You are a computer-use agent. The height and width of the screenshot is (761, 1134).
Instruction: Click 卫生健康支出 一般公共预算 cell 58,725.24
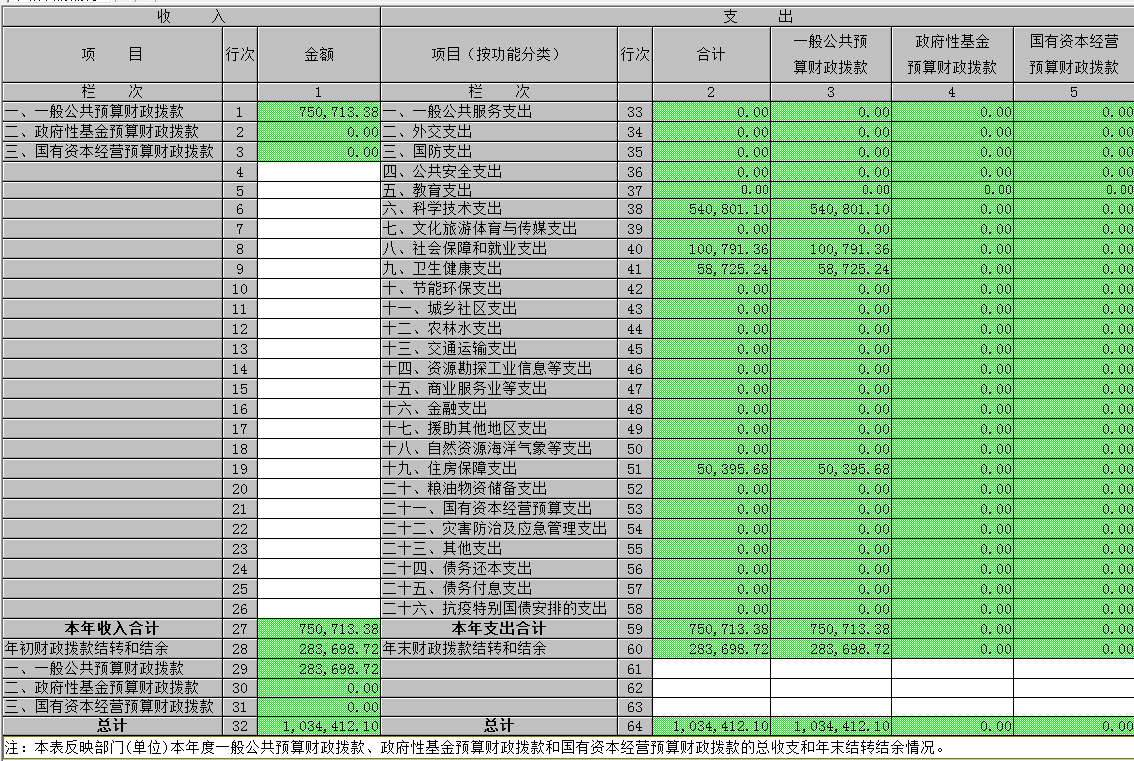830,269
